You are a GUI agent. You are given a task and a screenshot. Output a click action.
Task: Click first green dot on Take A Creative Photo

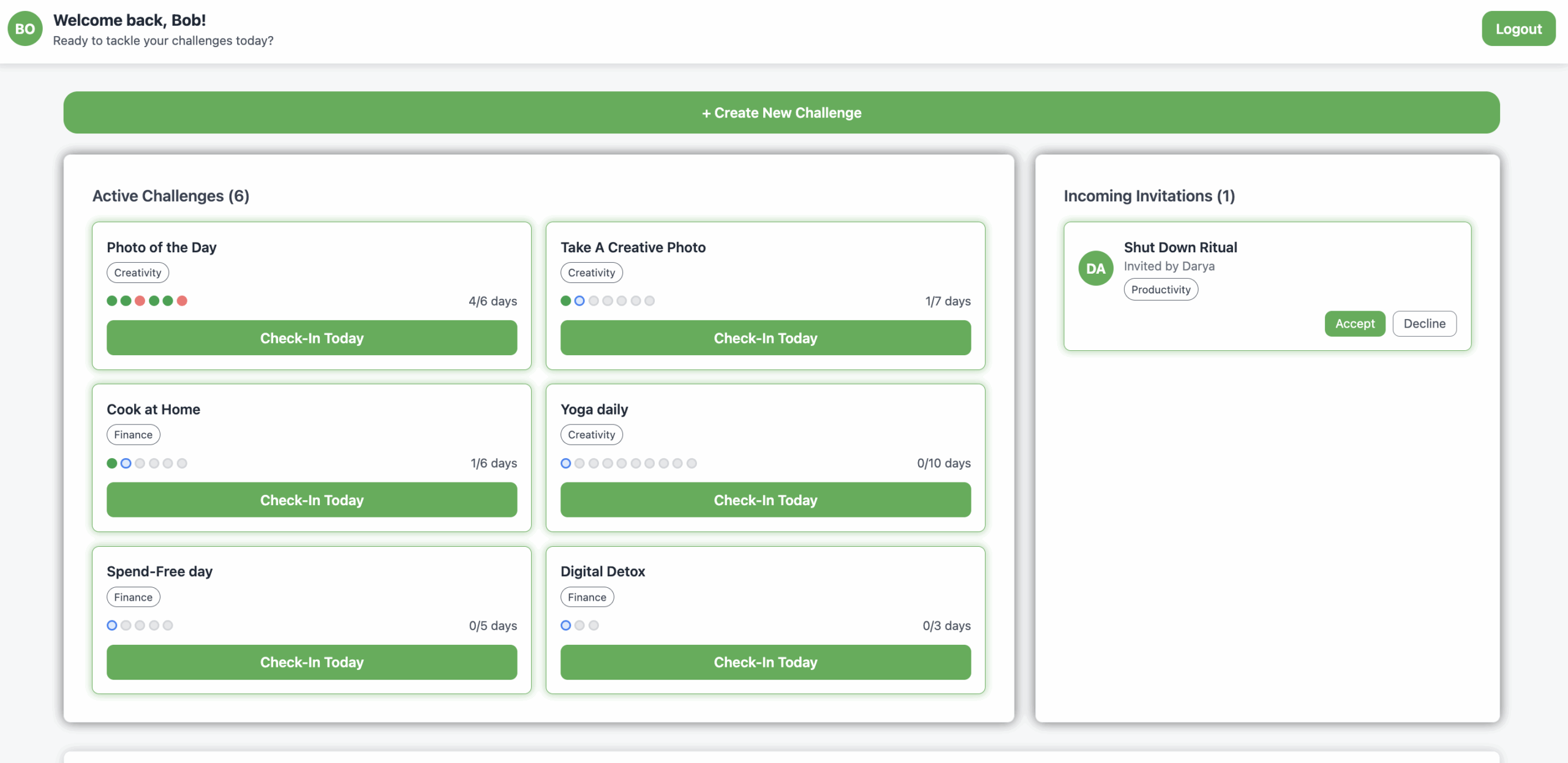[x=565, y=301]
